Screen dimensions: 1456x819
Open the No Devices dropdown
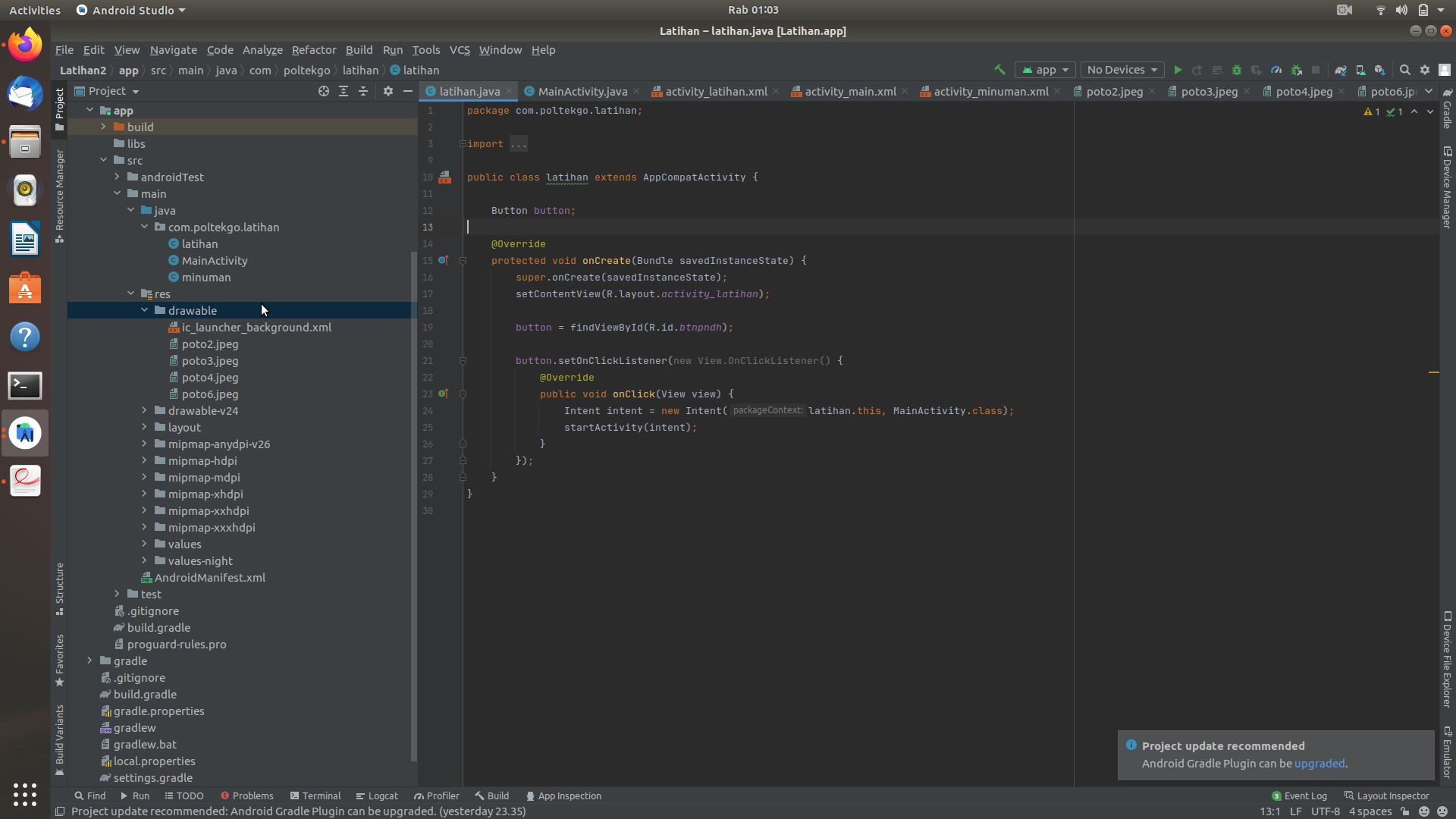coord(1122,70)
